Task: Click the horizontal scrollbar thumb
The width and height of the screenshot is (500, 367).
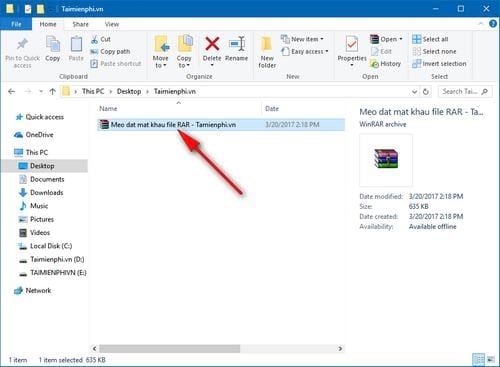Action: pos(169,349)
